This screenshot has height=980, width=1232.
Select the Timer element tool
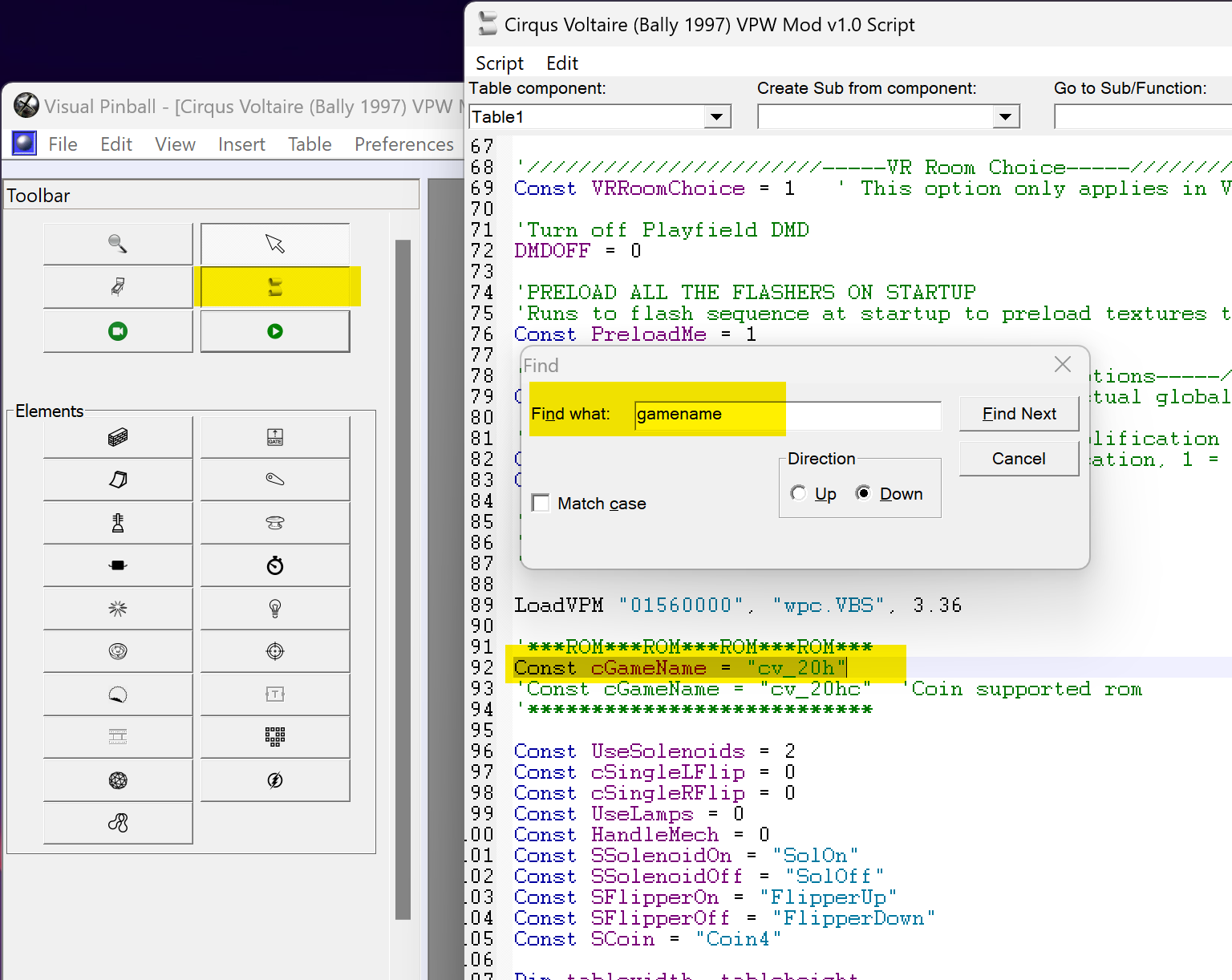(275, 565)
